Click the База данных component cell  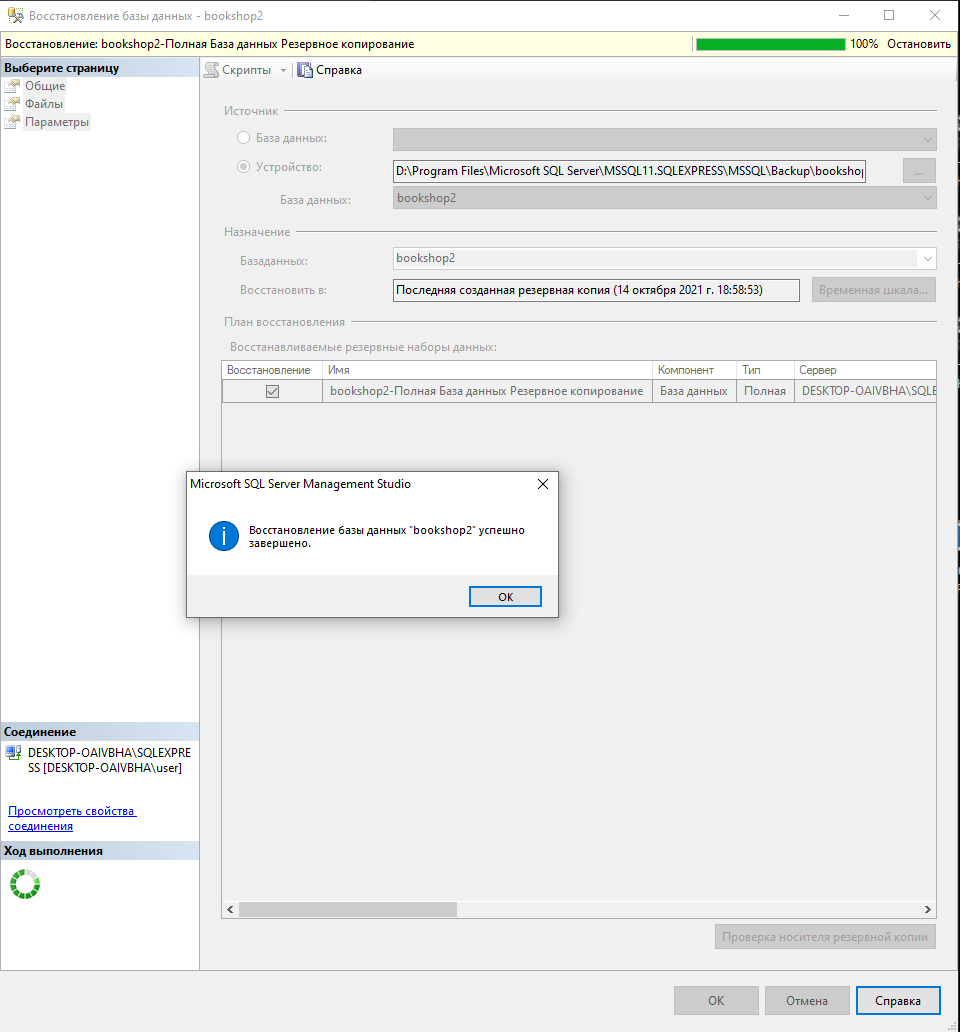click(x=694, y=391)
